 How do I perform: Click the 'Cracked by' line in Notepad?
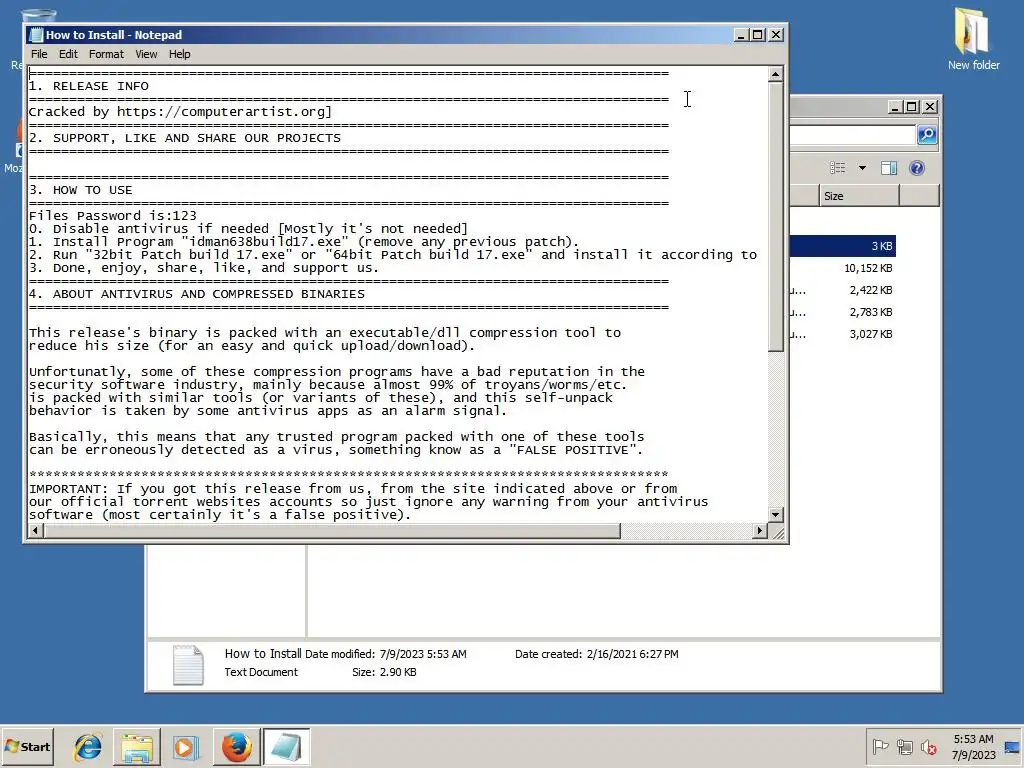point(180,112)
